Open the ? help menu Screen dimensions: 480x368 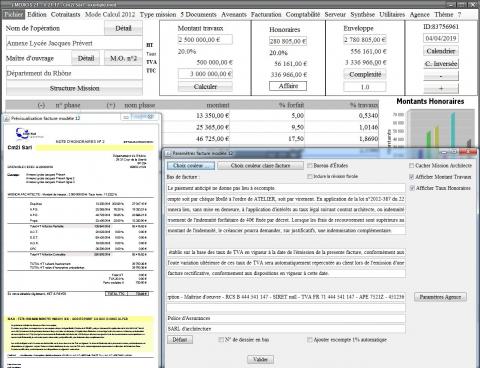click(x=459, y=14)
